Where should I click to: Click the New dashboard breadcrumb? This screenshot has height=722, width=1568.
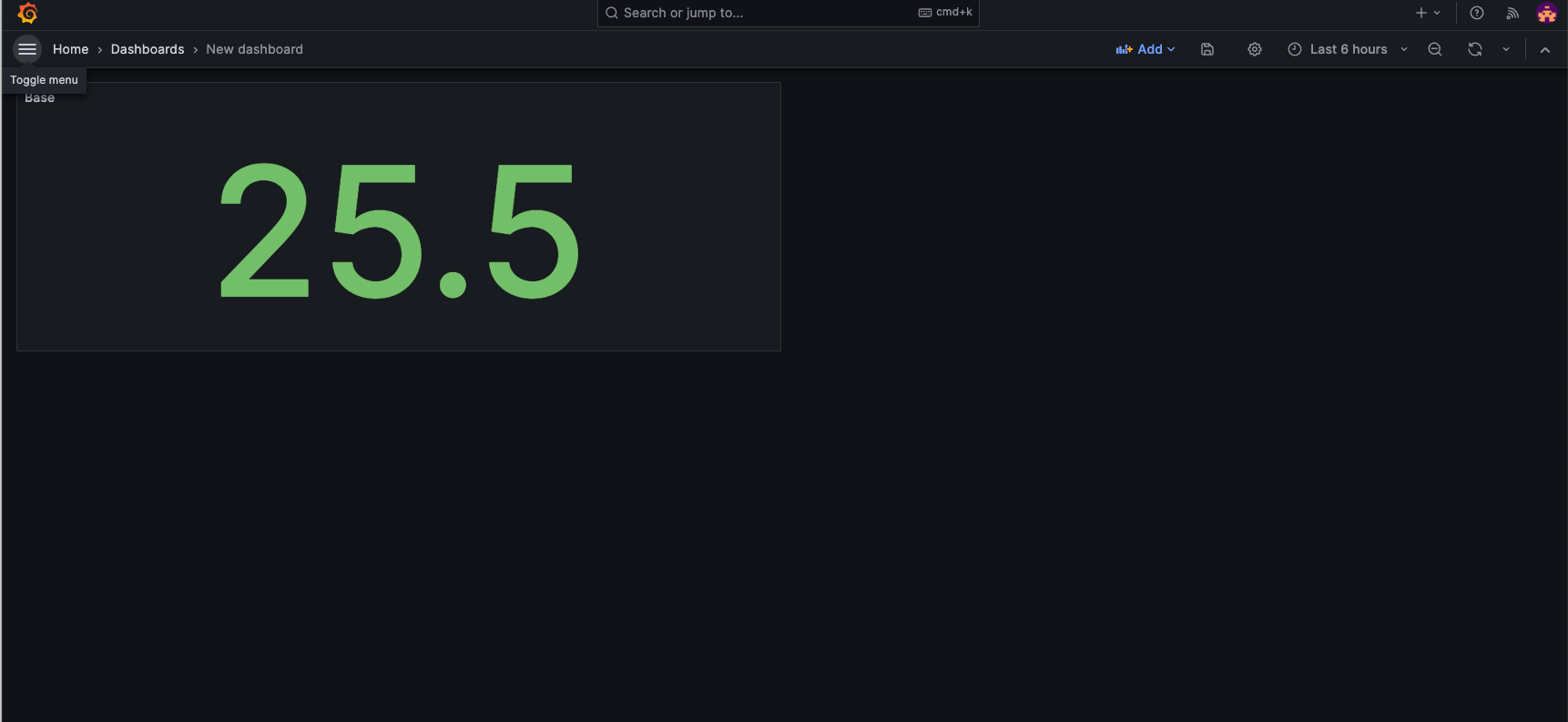coord(254,49)
